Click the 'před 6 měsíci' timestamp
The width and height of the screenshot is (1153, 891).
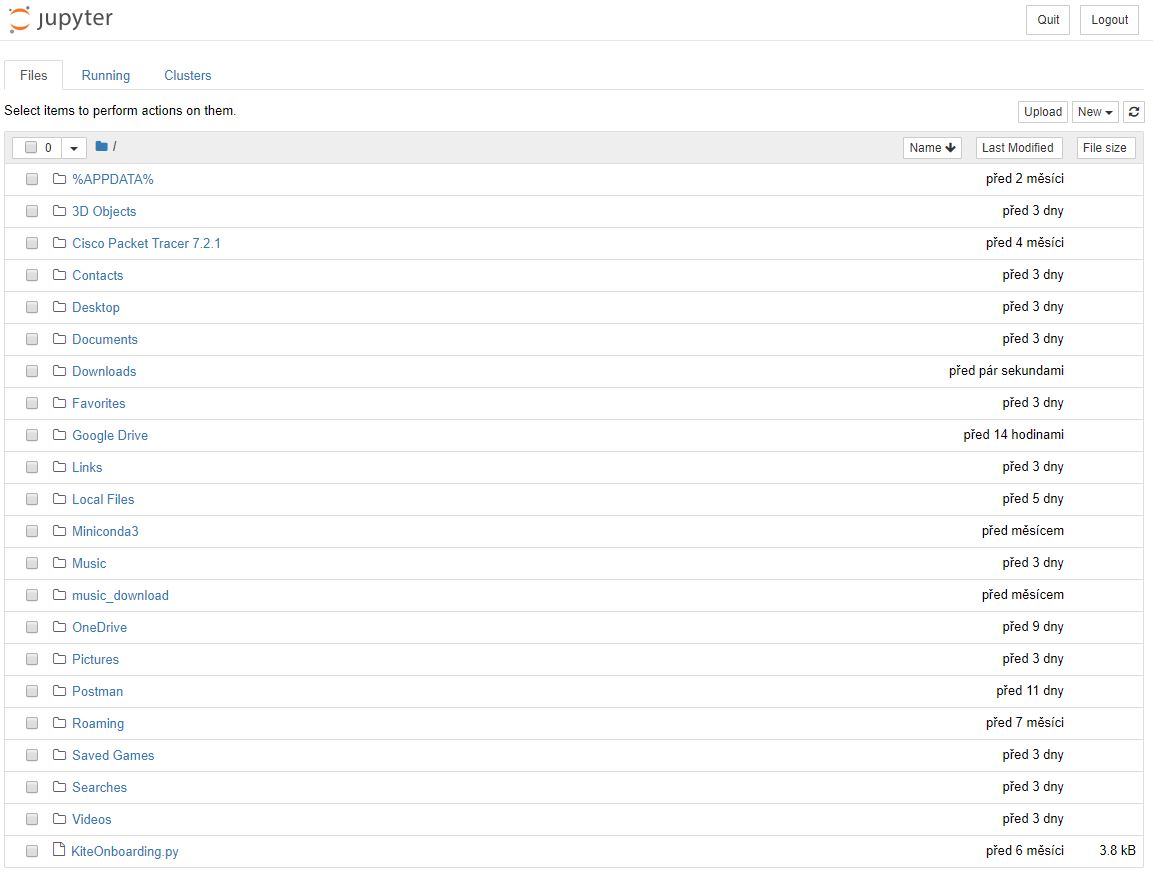pos(1024,851)
